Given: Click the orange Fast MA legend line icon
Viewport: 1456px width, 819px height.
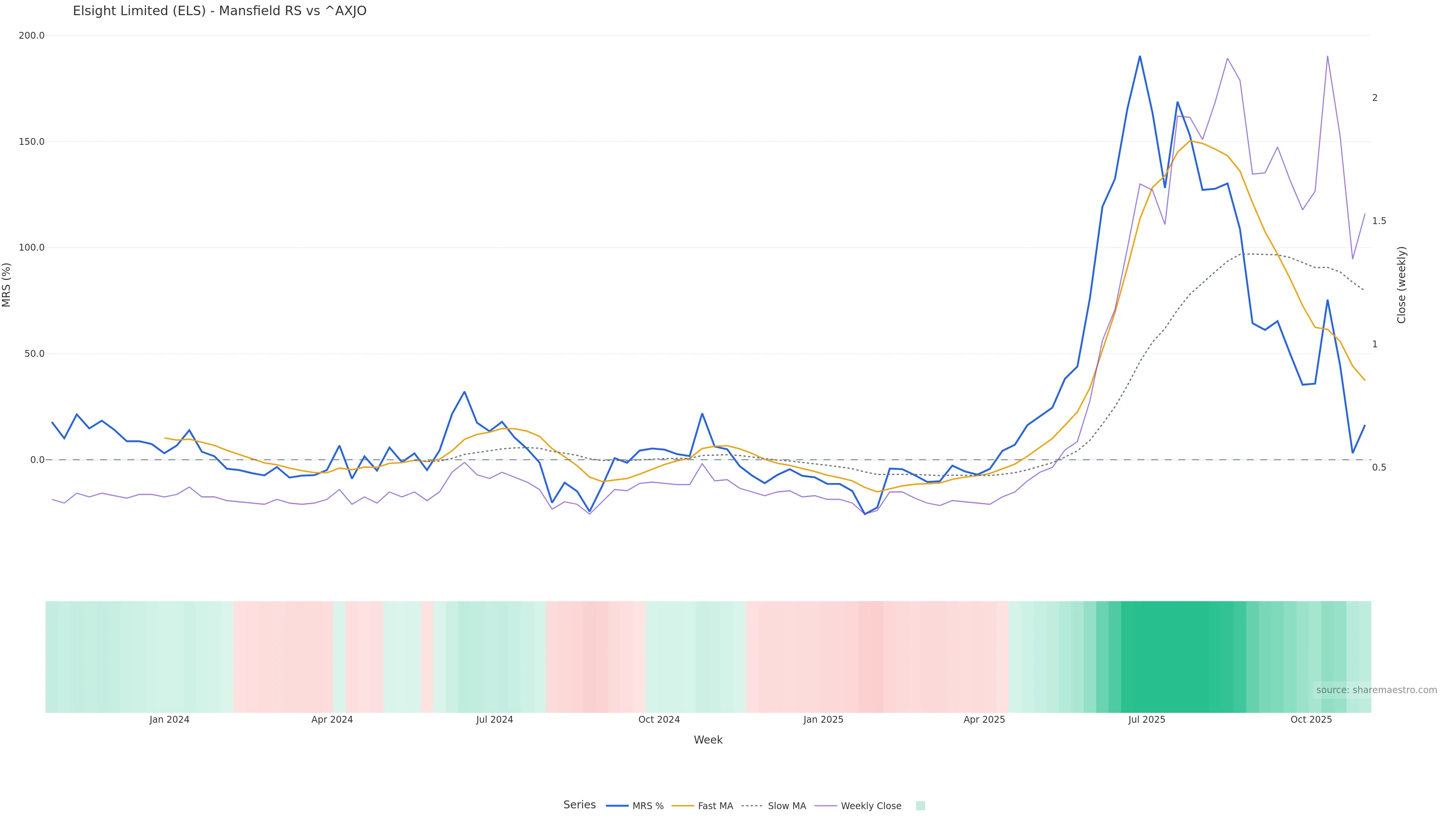Looking at the screenshot, I should pos(683,806).
